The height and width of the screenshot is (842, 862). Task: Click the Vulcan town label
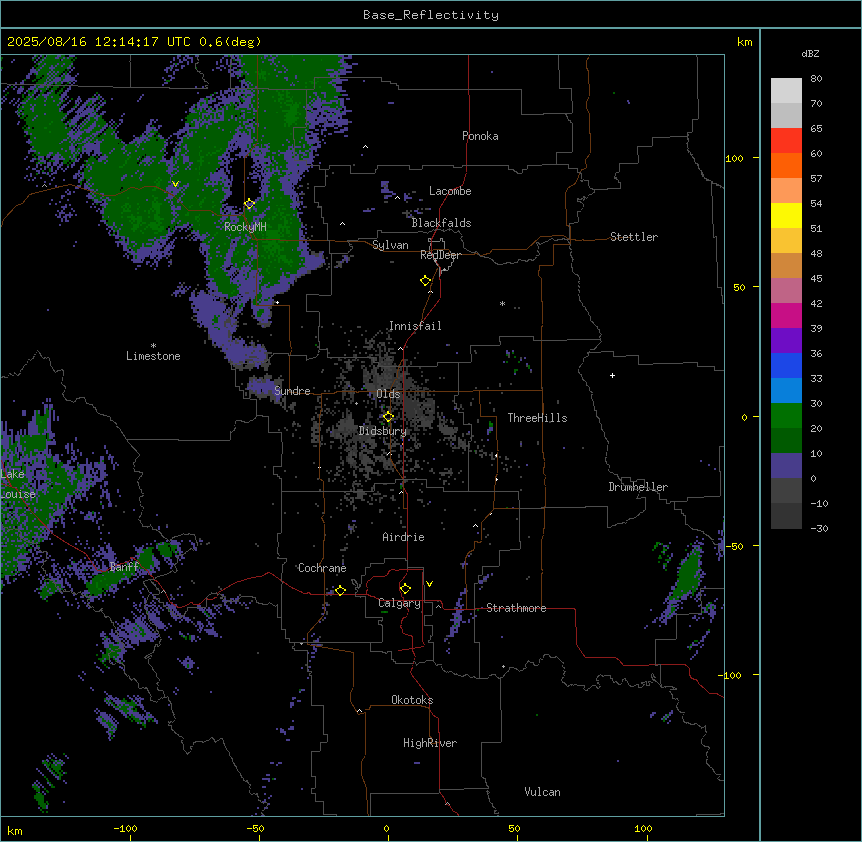coord(542,792)
